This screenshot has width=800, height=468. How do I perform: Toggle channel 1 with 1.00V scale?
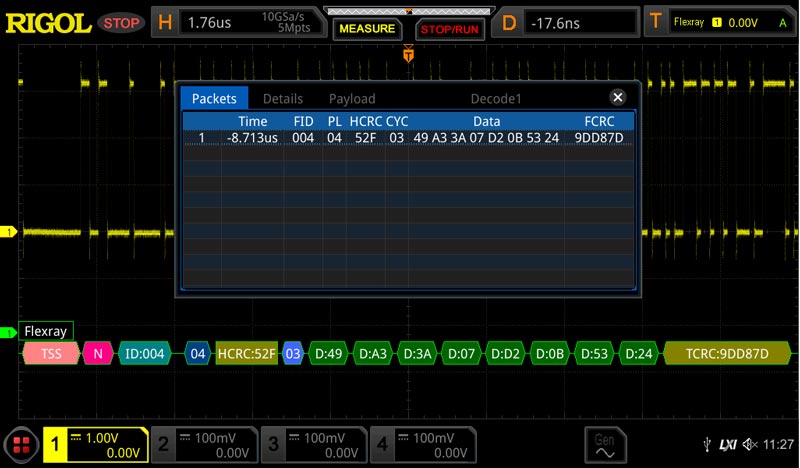pyautogui.click(x=95, y=445)
